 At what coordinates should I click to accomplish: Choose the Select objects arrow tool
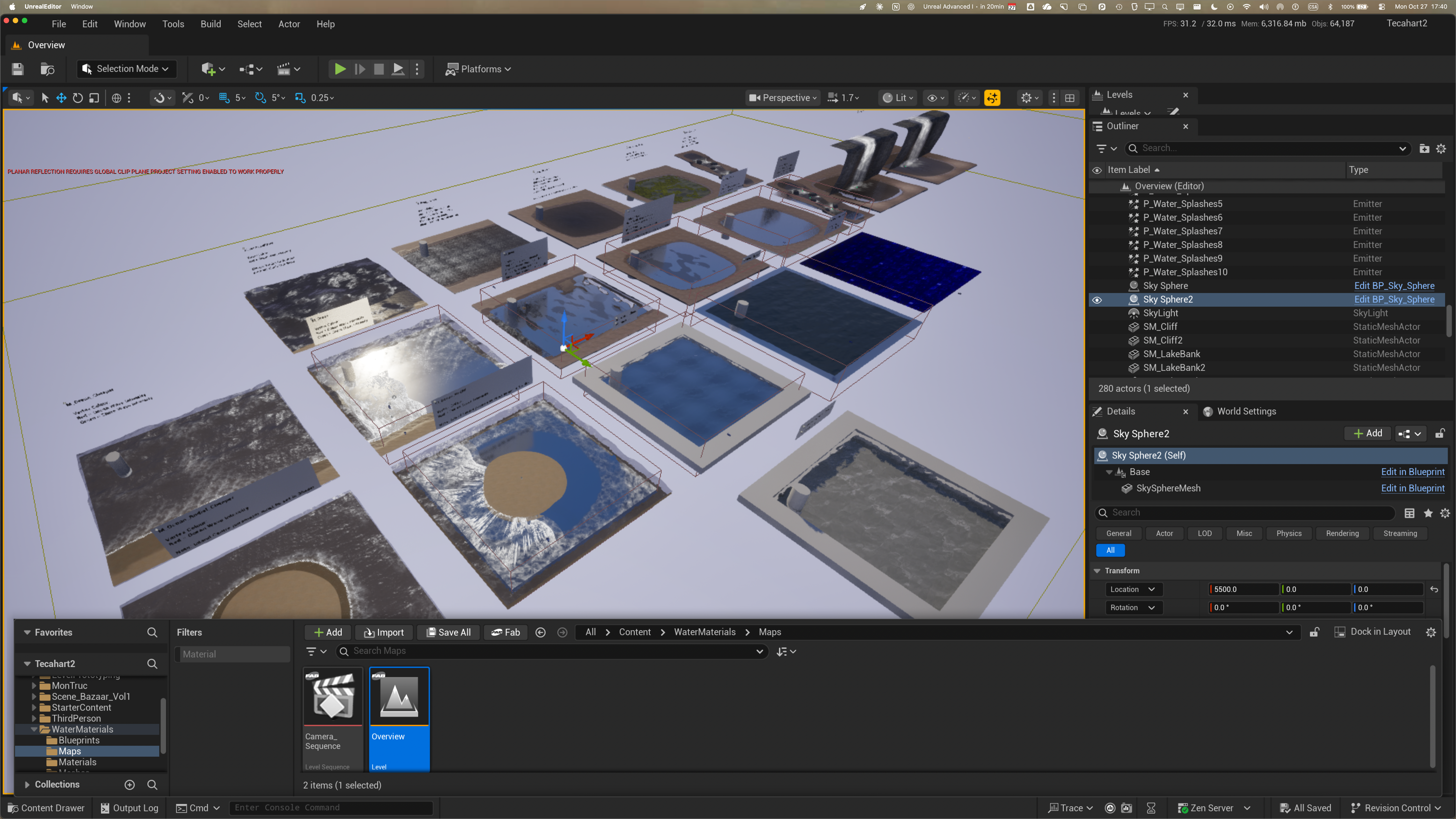click(x=45, y=98)
